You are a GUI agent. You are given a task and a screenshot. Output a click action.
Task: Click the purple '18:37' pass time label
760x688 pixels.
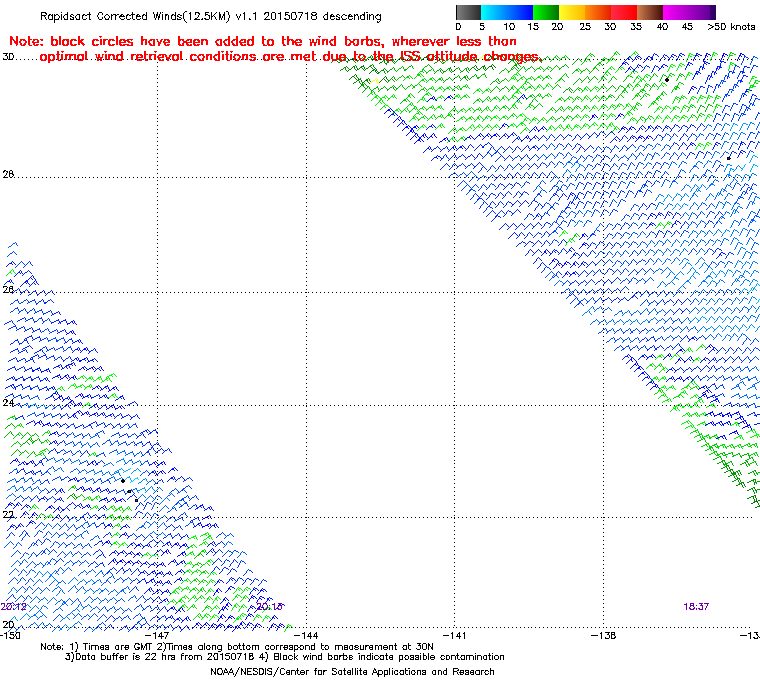click(x=696, y=607)
